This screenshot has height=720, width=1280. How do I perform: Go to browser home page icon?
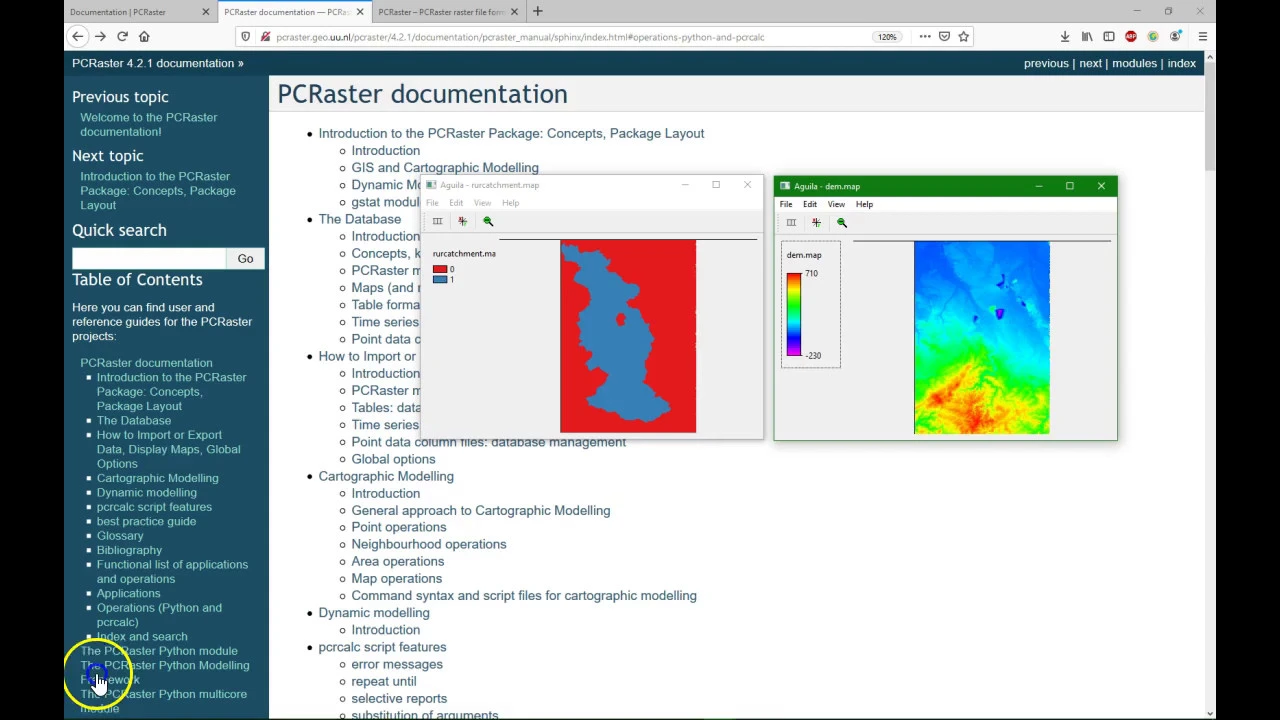point(144,37)
